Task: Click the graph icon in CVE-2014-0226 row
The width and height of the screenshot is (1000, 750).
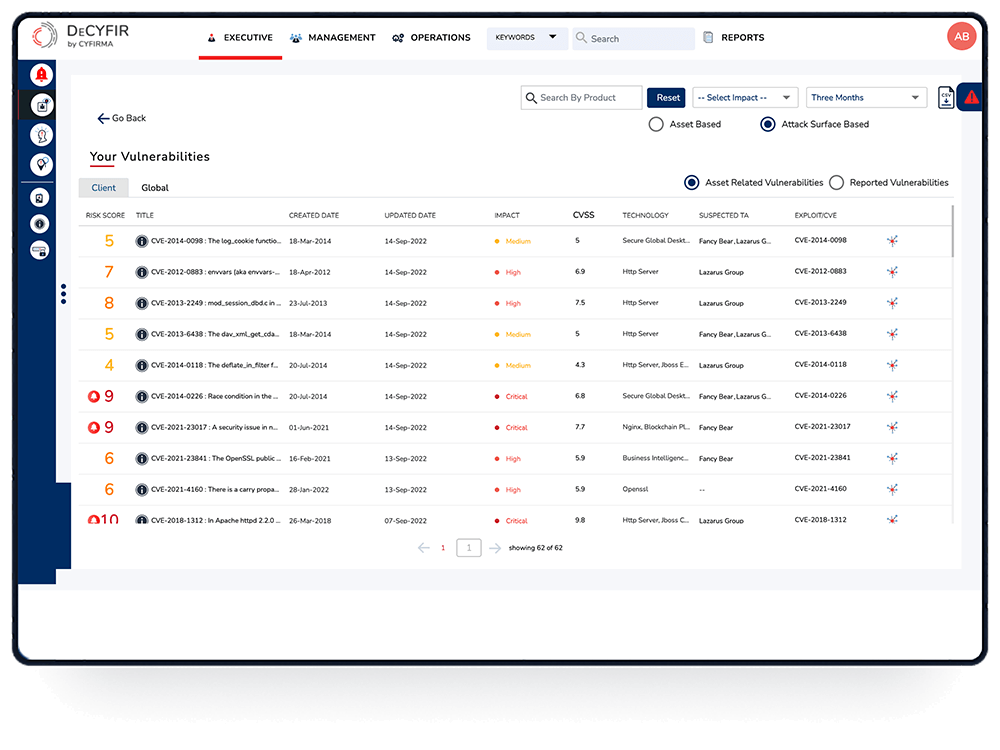Action: pyautogui.click(x=892, y=396)
